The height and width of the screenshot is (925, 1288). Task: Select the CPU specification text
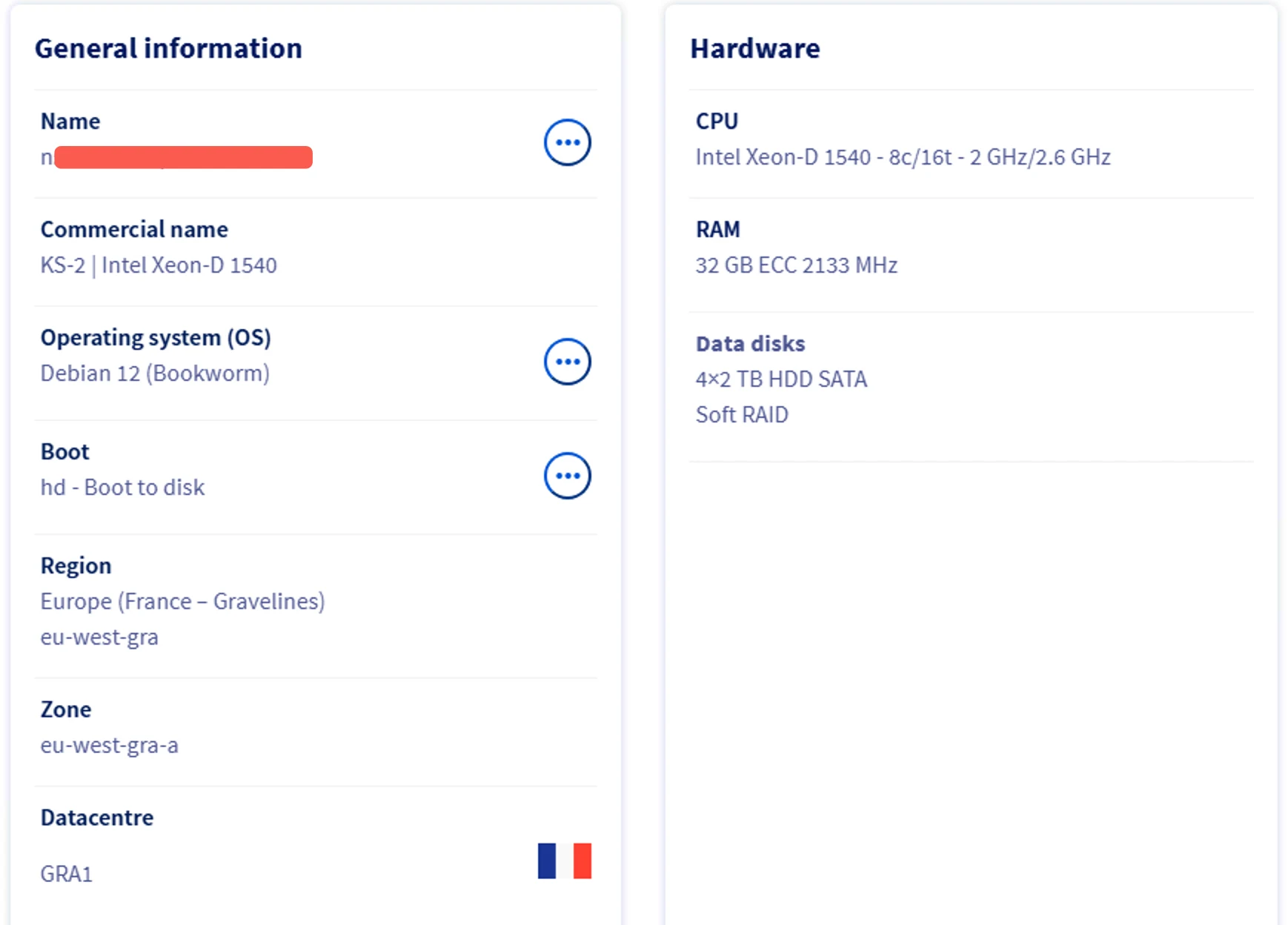point(902,157)
